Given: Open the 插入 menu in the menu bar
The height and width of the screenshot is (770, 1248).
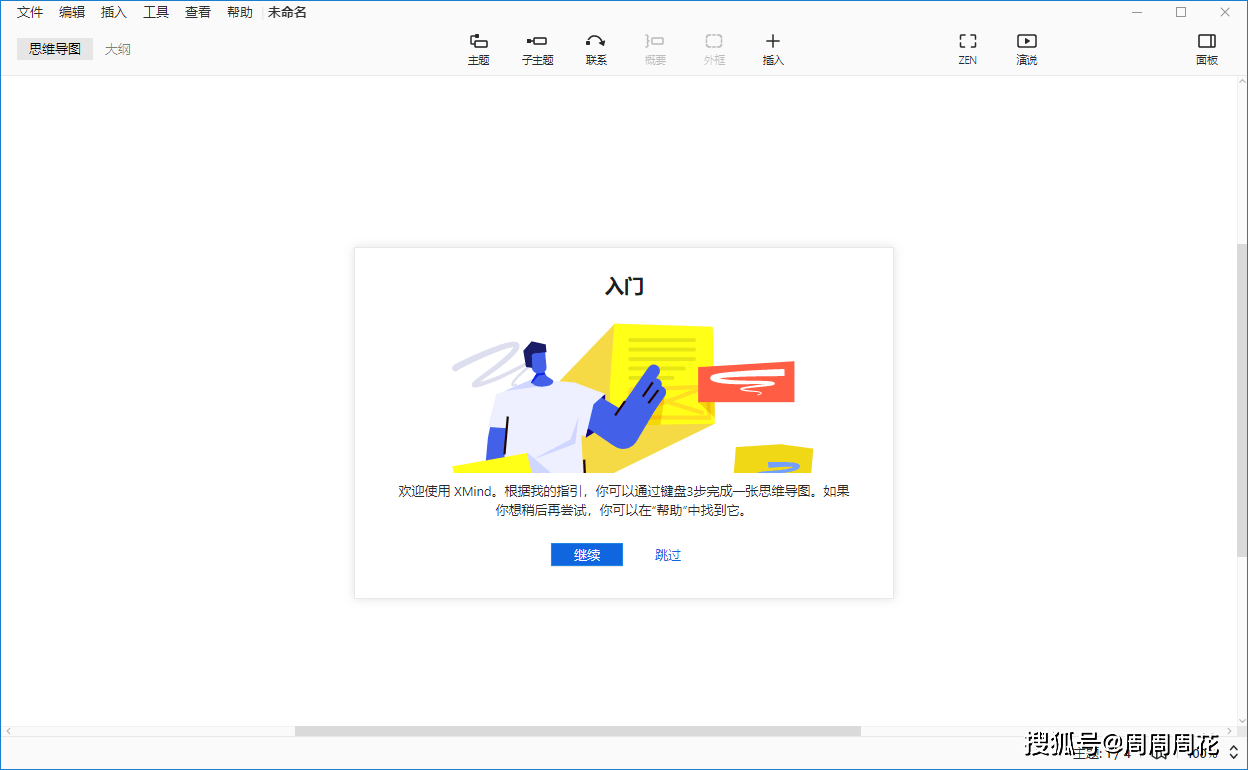Looking at the screenshot, I should click(x=114, y=12).
